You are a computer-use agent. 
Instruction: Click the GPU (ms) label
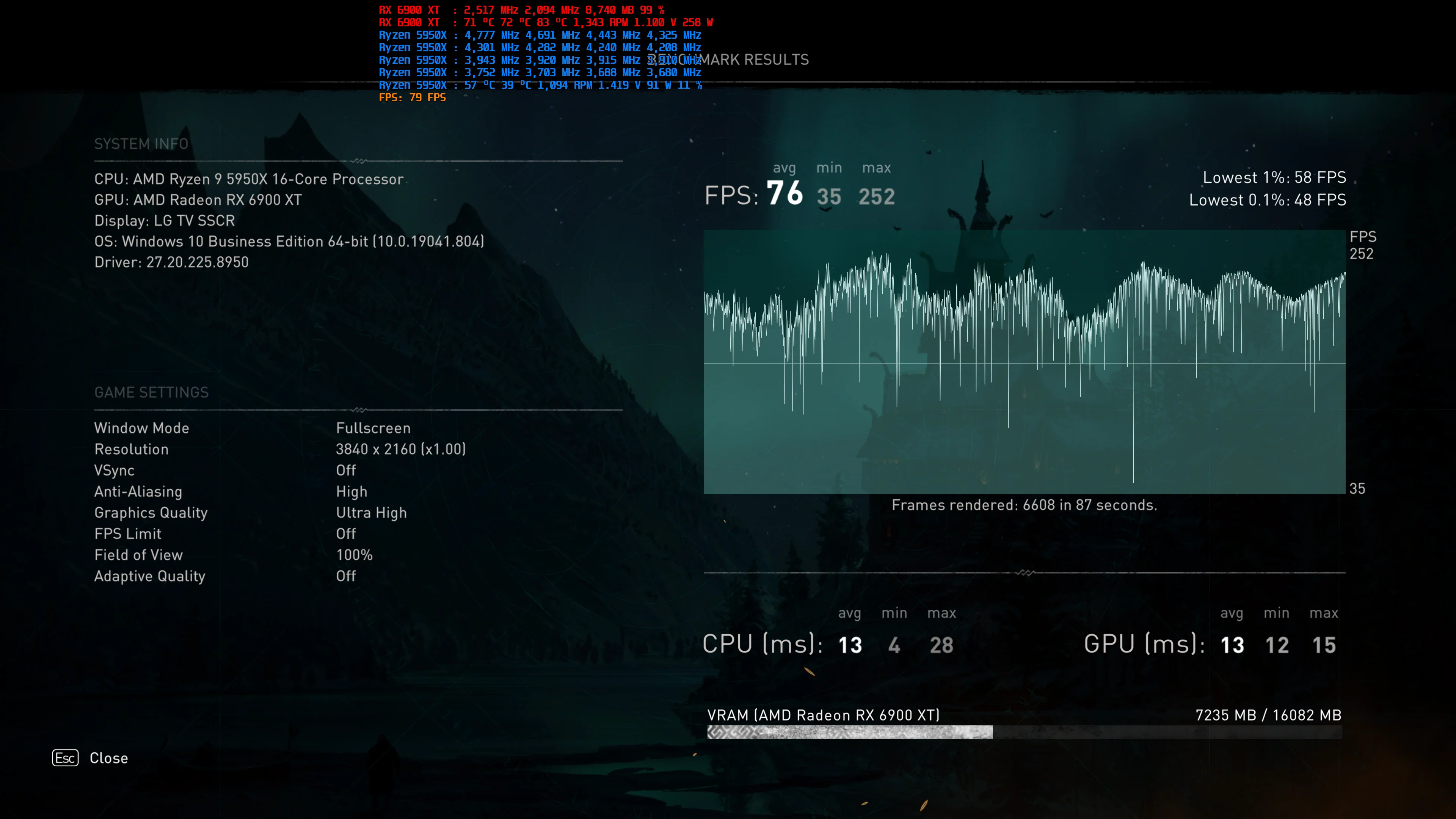[1145, 644]
